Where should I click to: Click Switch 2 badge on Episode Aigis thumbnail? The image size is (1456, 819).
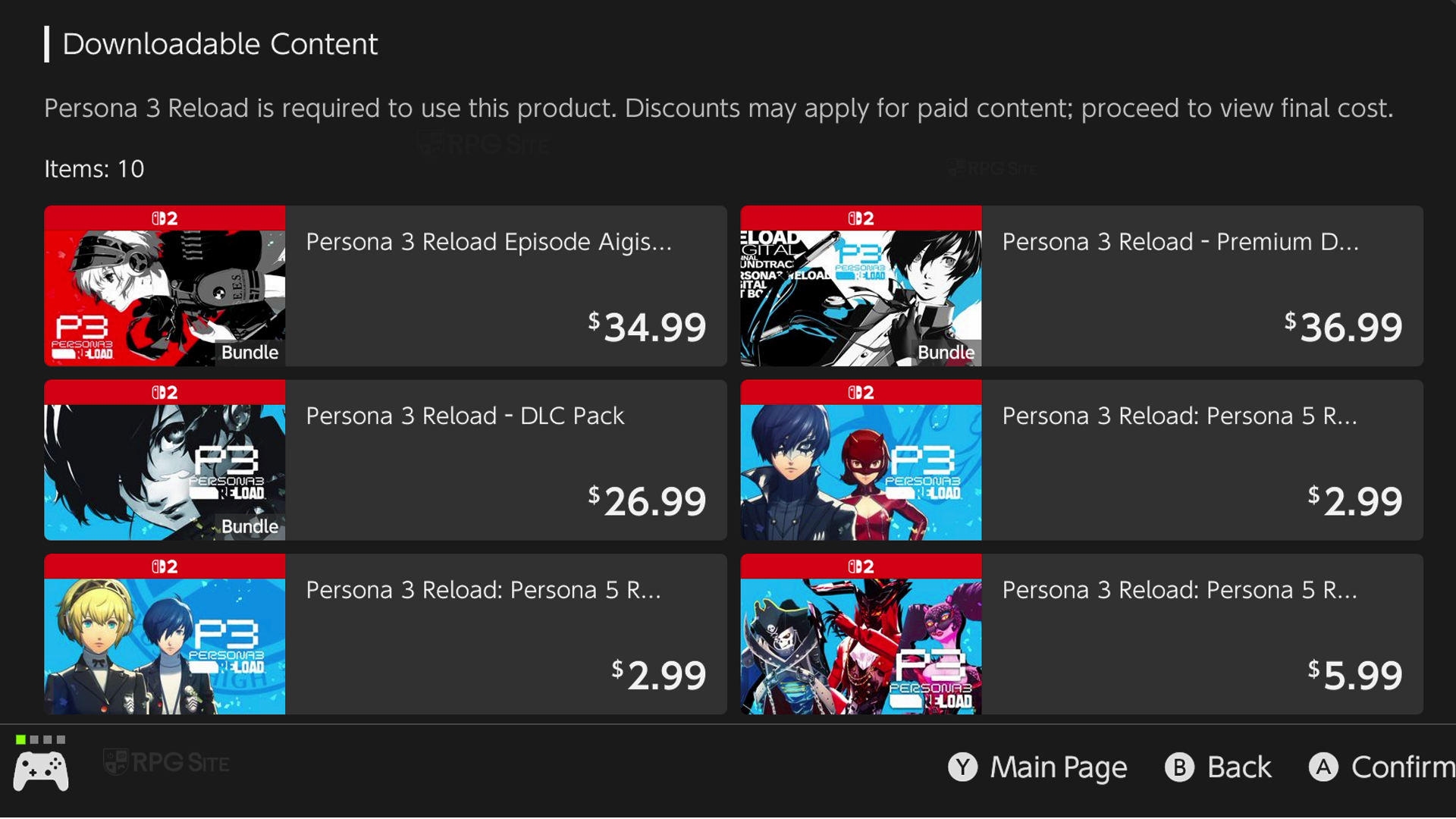pyautogui.click(x=165, y=218)
